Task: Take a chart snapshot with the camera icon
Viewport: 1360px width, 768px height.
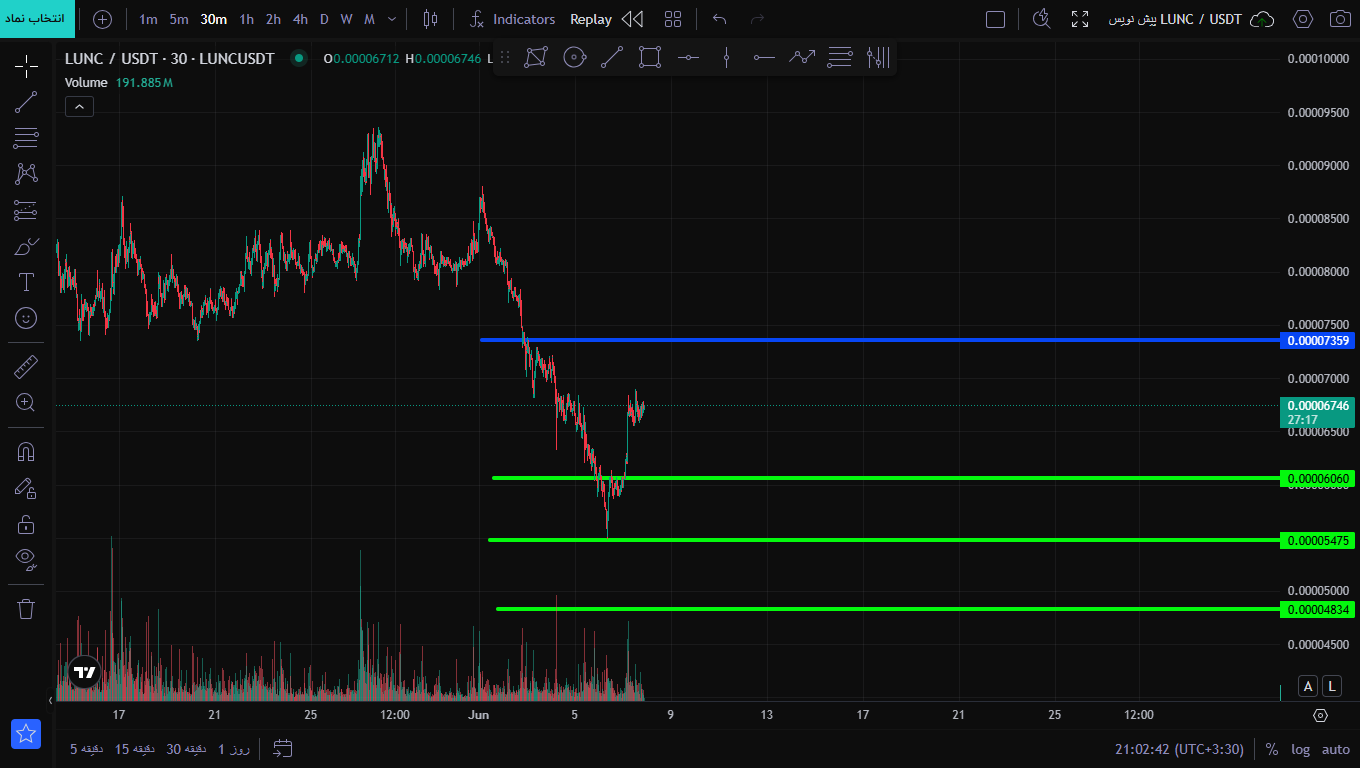Action: 1339,19
